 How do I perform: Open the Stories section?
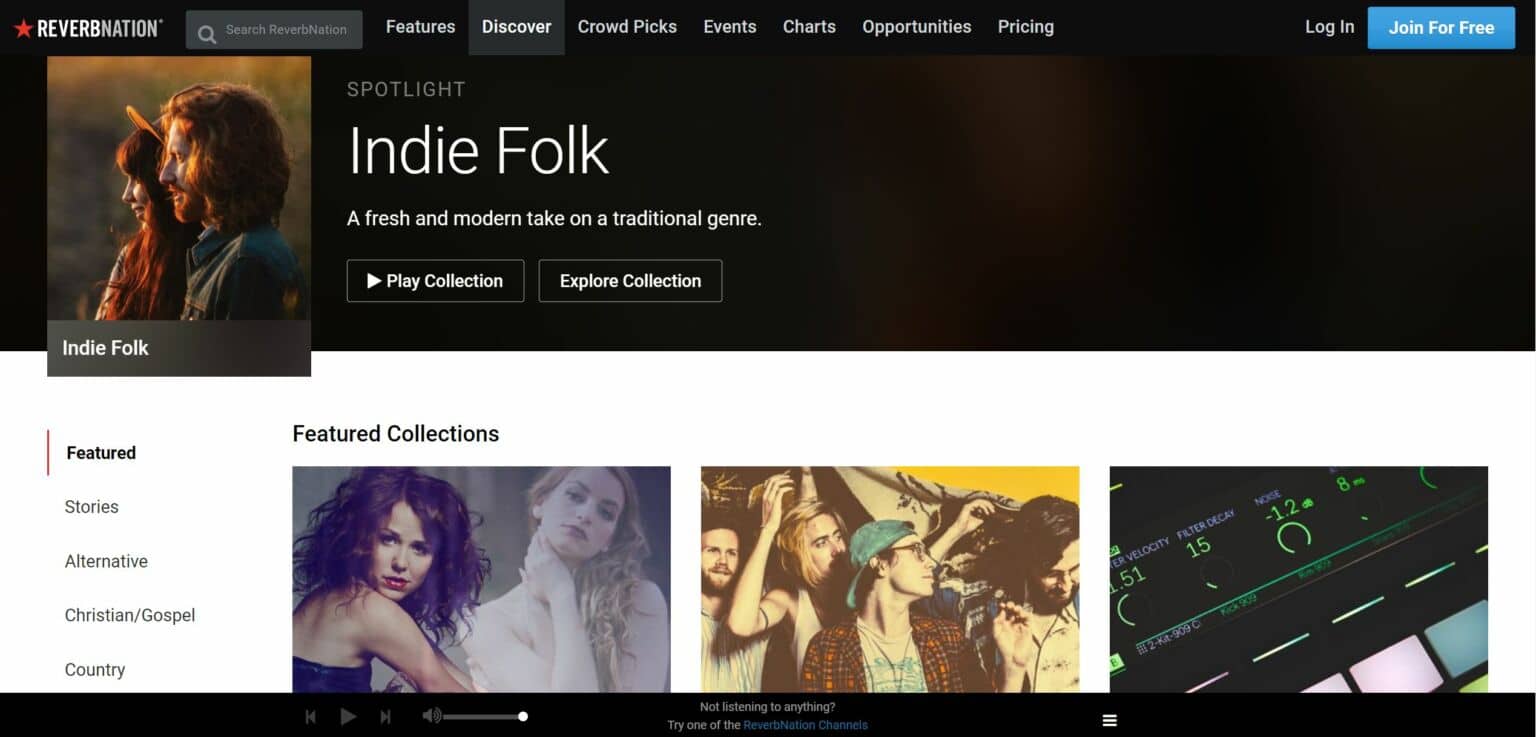tap(91, 507)
